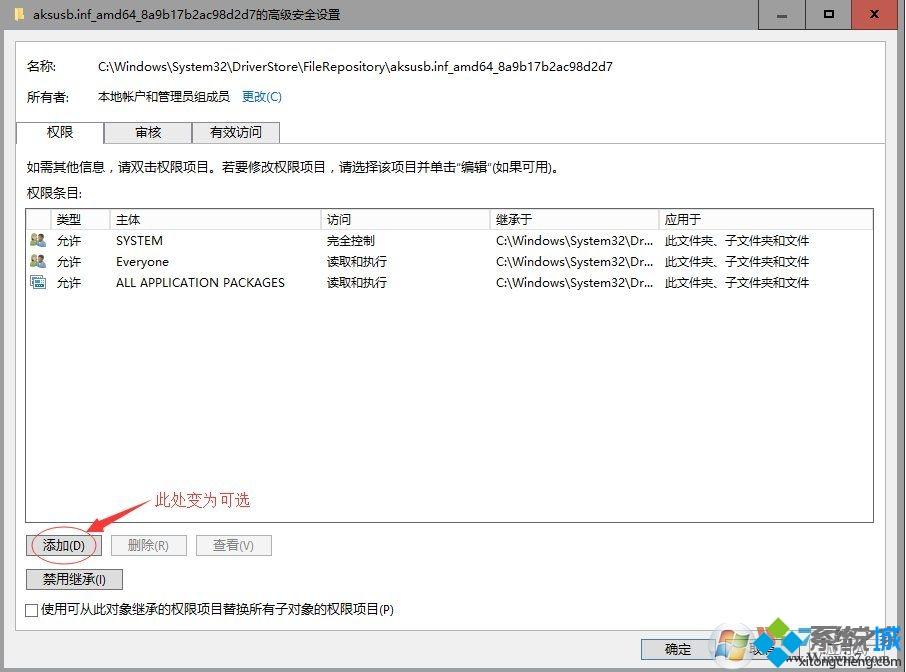Confirm with the 确定 button

[677, 649]
